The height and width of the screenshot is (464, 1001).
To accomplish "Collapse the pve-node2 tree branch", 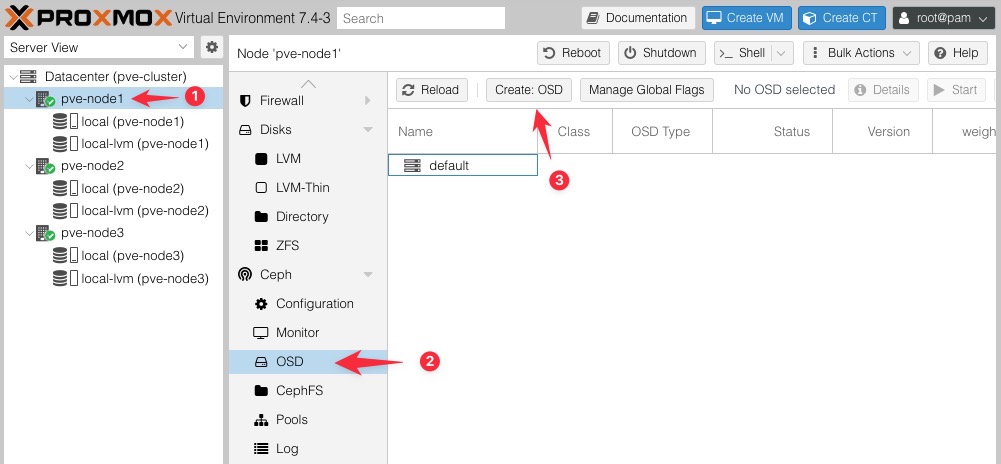I will pyautogui.click(x=29, y=166).
